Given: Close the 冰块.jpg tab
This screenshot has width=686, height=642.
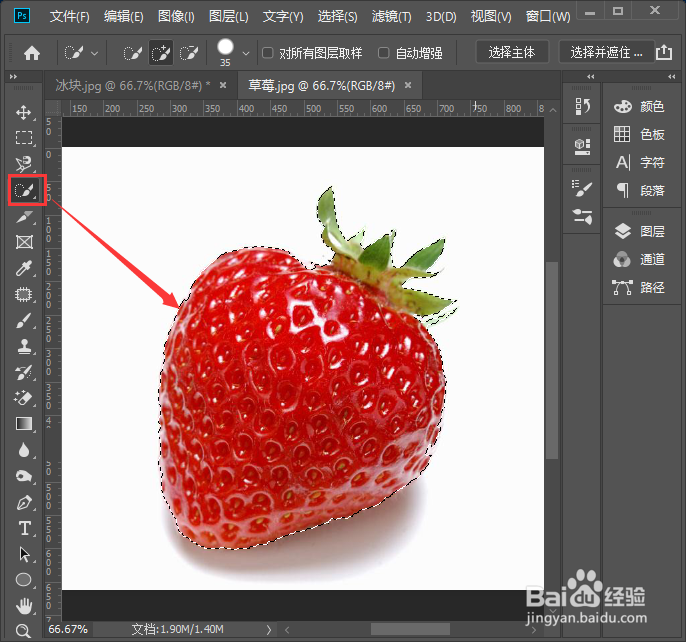Looking at the screenshot, I should (x=223, y=85).
